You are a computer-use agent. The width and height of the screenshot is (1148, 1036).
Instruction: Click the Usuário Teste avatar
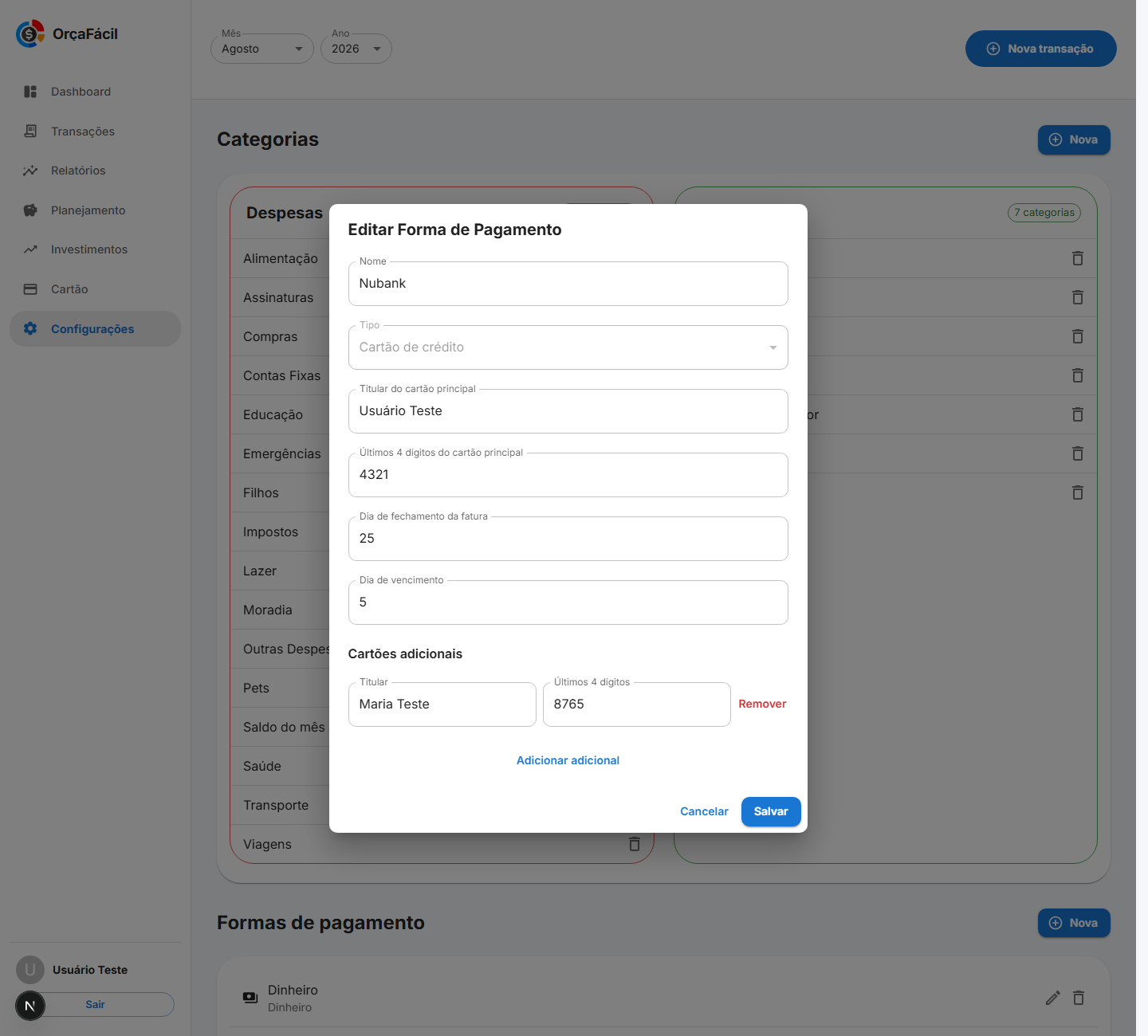click(x=30, y=970)
